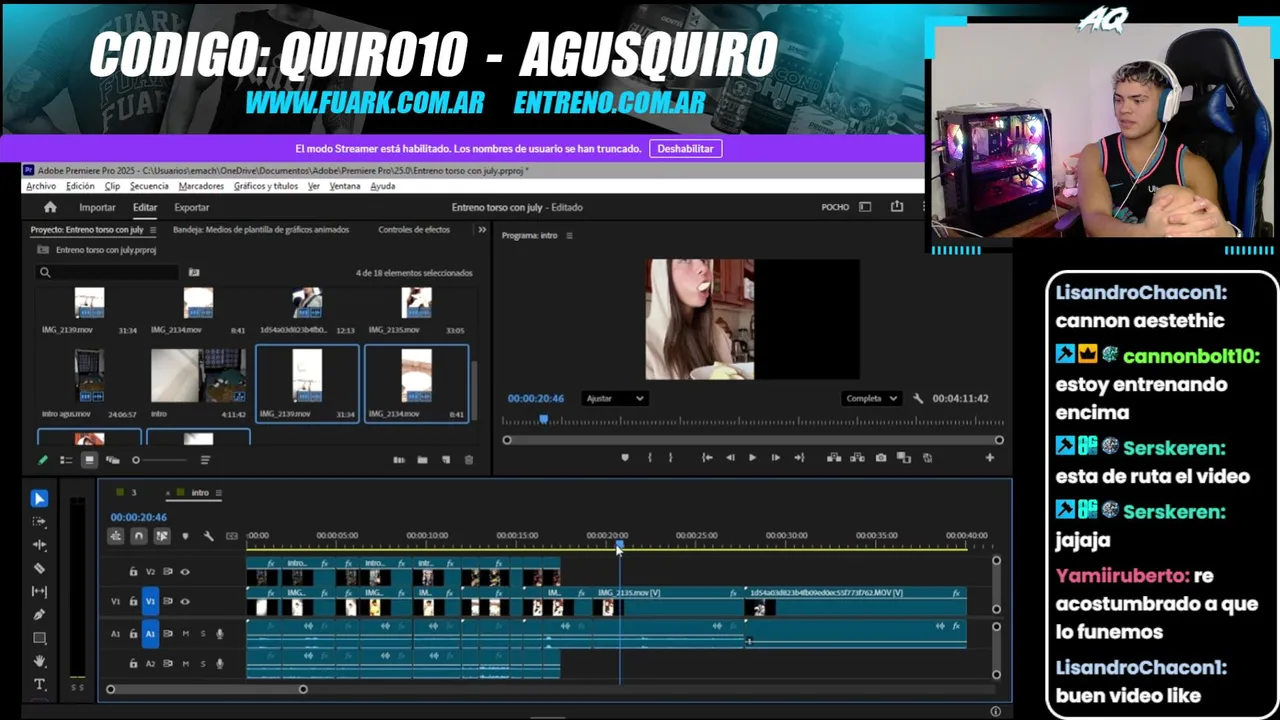Open the Secuencia menu

[x=149, y=186]
